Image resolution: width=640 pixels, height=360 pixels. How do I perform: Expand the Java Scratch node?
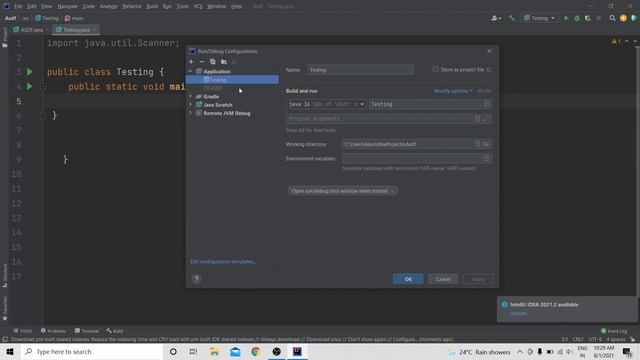coord(190,105)
